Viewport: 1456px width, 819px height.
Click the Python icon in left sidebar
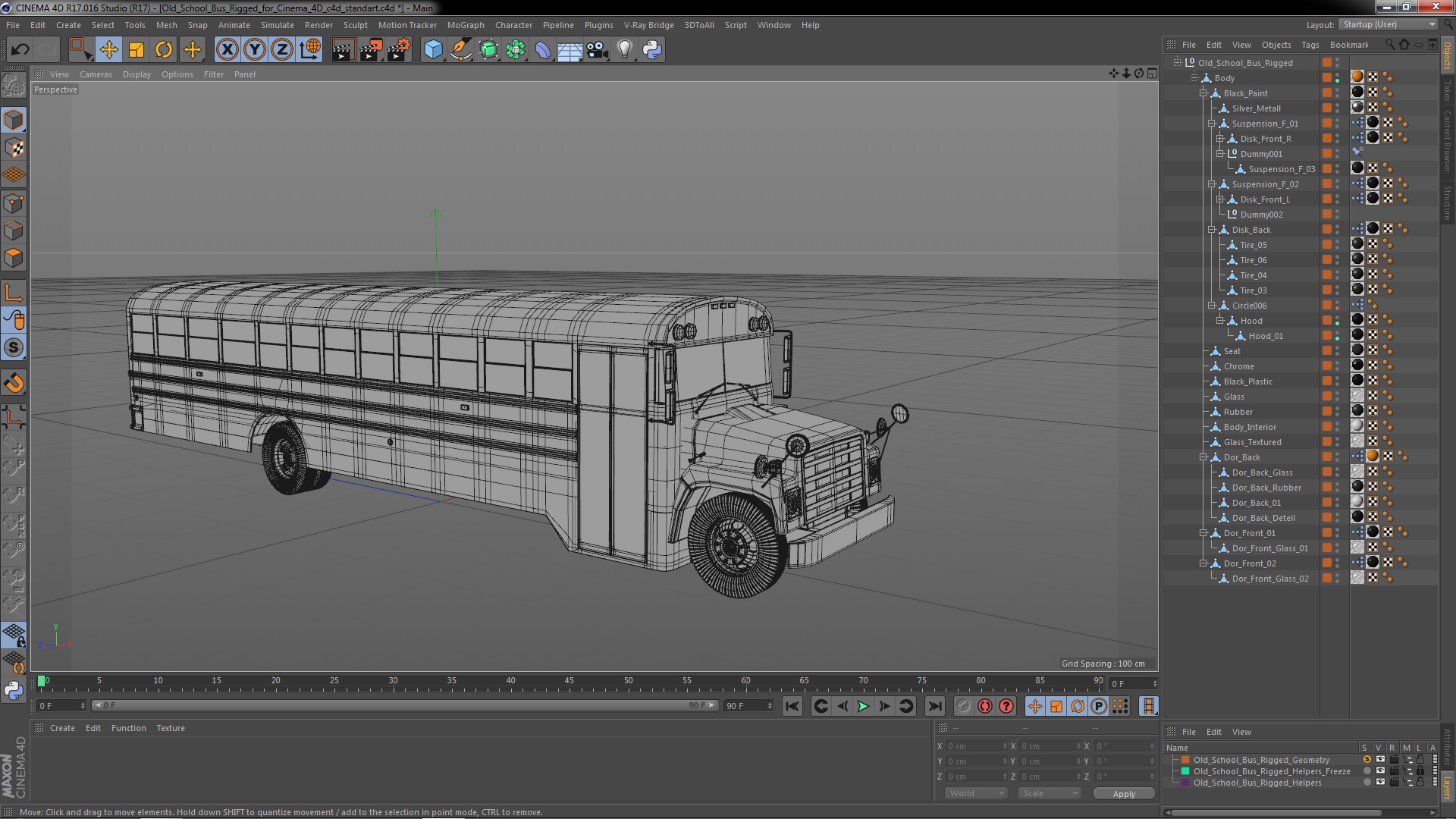click(14, 691)
